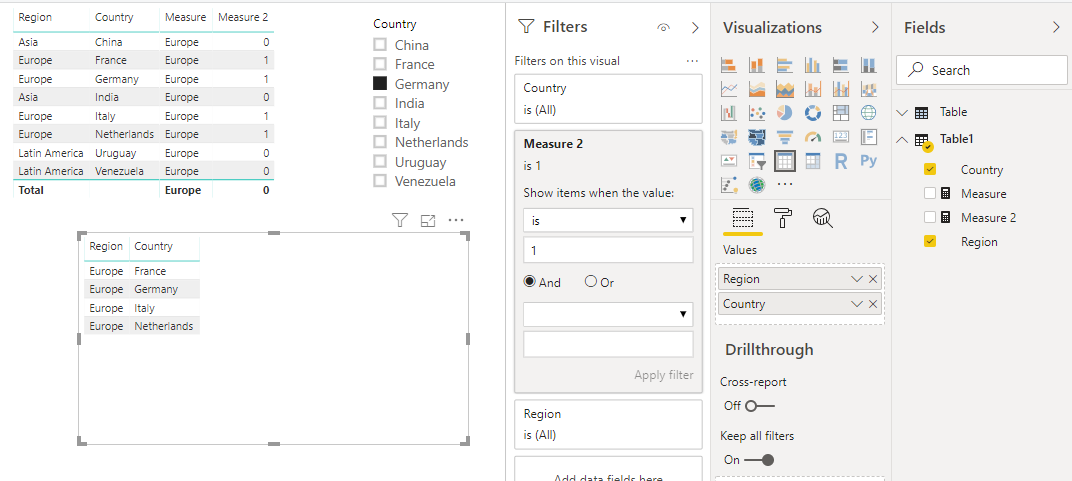Select the Filled map visualization
This screenshot has width=1072, height=481.
pyautogui.click(x=729, y=137)
